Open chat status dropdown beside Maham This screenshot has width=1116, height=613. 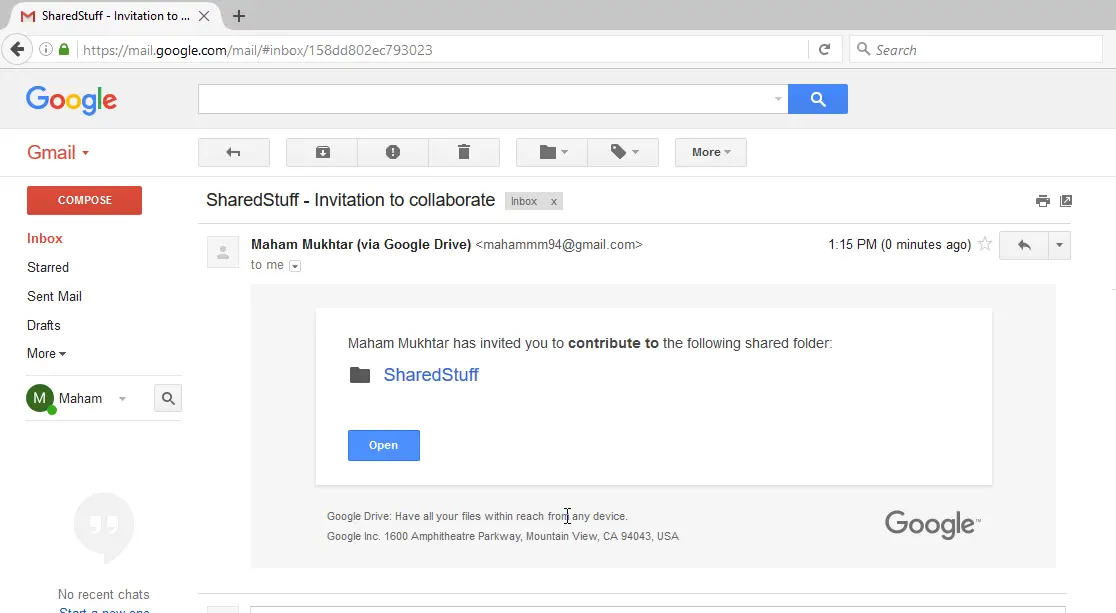tap(122, 399)
